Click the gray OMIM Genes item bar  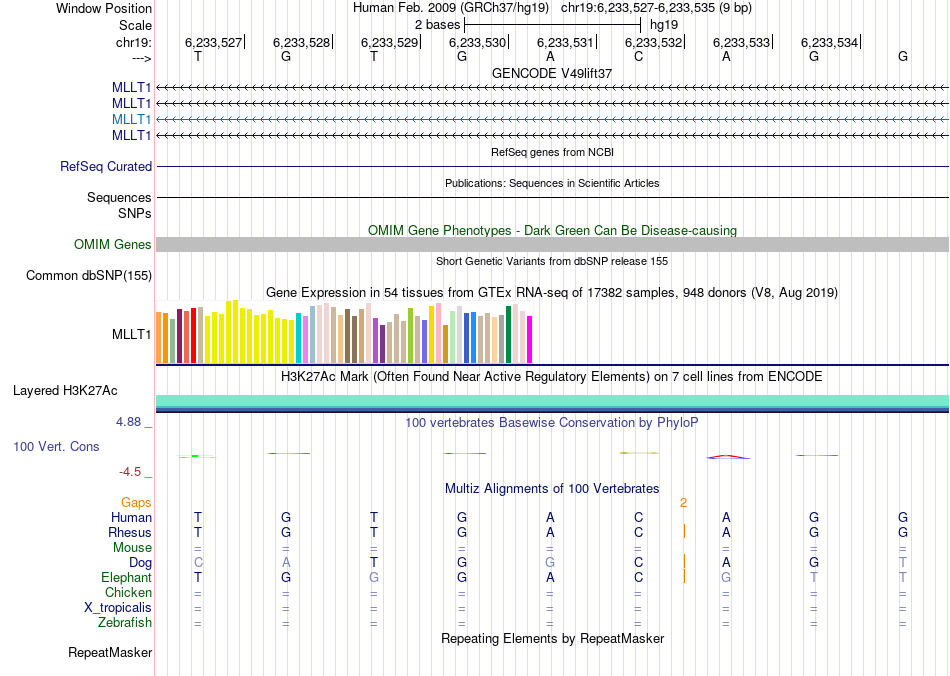click(552, 245)
